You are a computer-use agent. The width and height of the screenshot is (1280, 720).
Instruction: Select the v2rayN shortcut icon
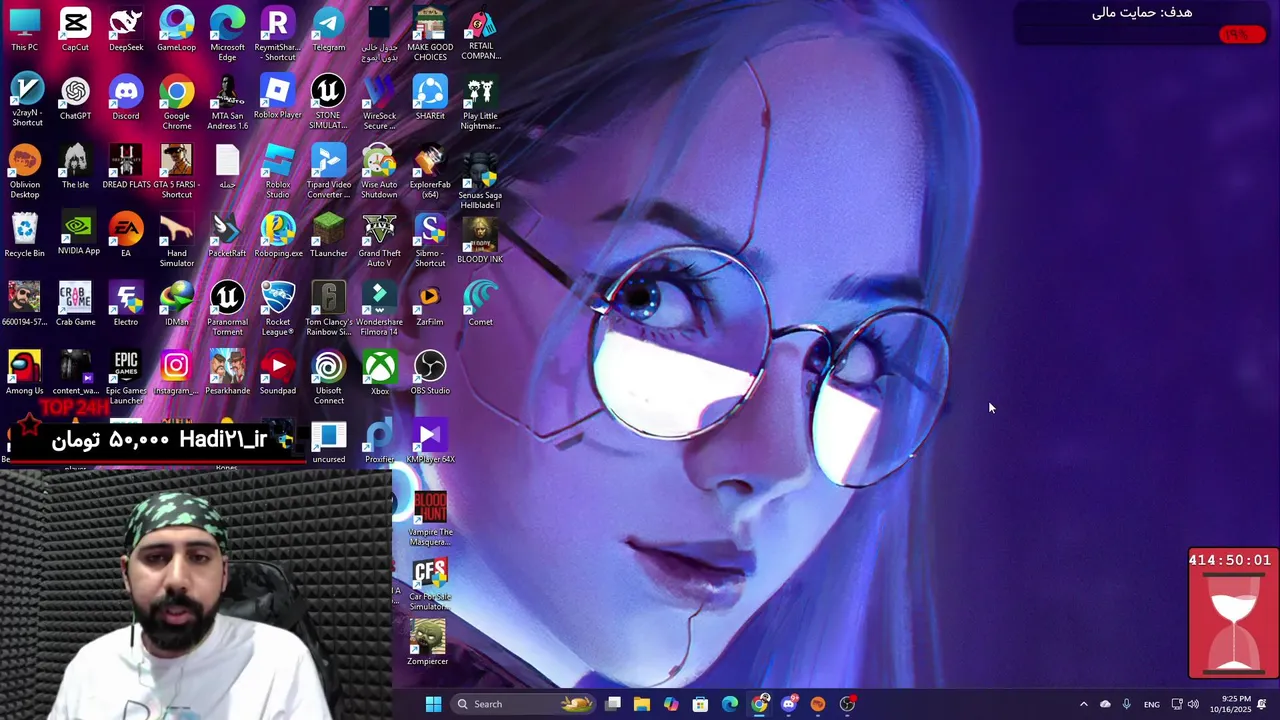click(x=27, y=100)
